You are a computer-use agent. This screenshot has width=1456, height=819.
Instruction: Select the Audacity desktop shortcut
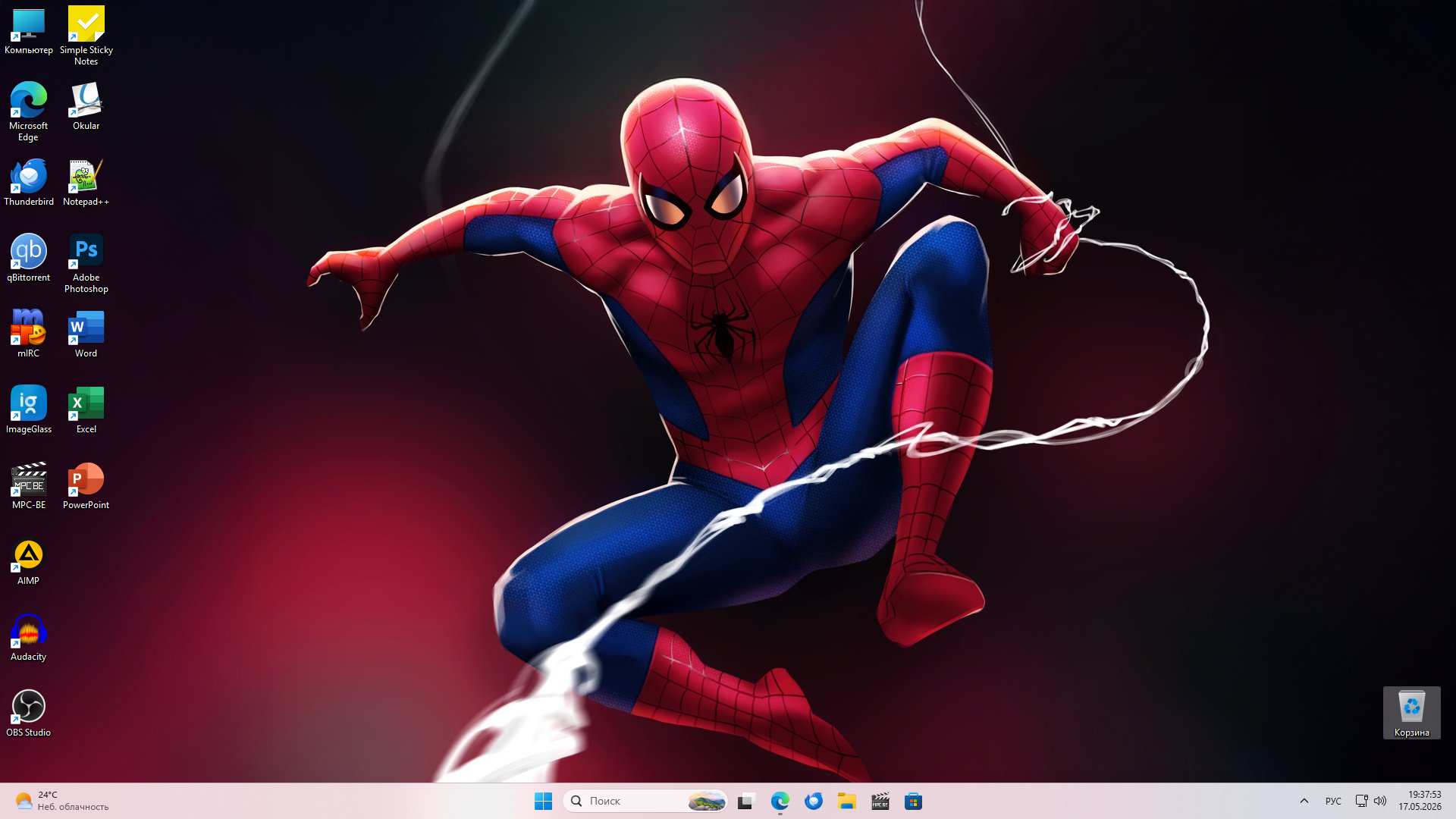(29, 638)
